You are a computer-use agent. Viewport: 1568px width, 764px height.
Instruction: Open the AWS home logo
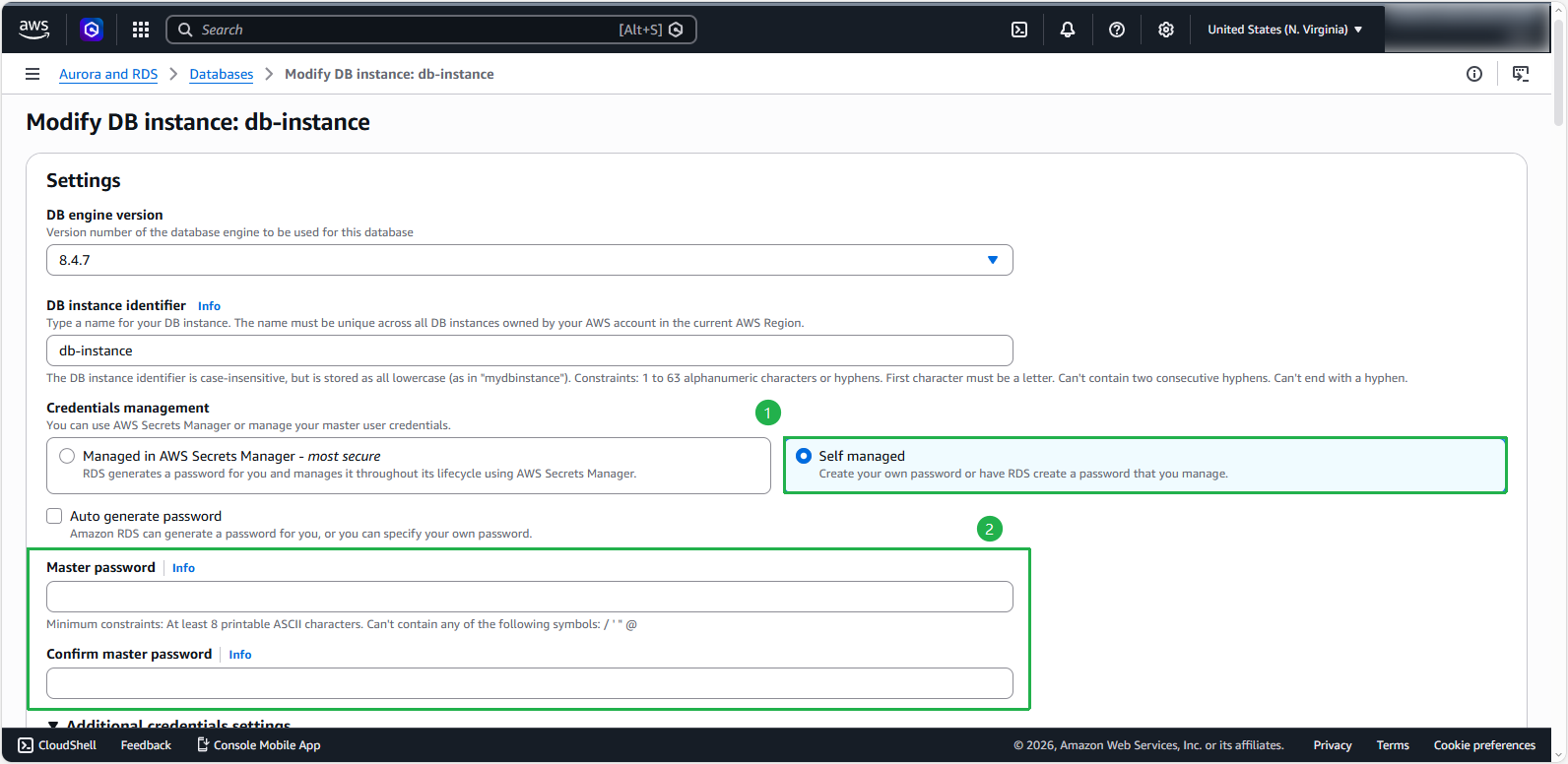point(33,30)
